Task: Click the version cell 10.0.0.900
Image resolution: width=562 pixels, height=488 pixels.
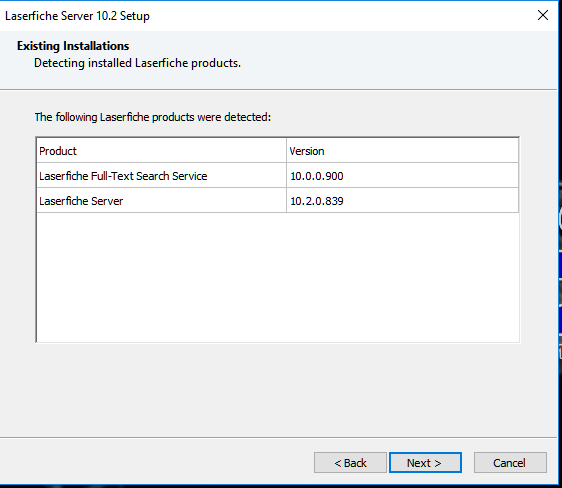Action: 316,176
